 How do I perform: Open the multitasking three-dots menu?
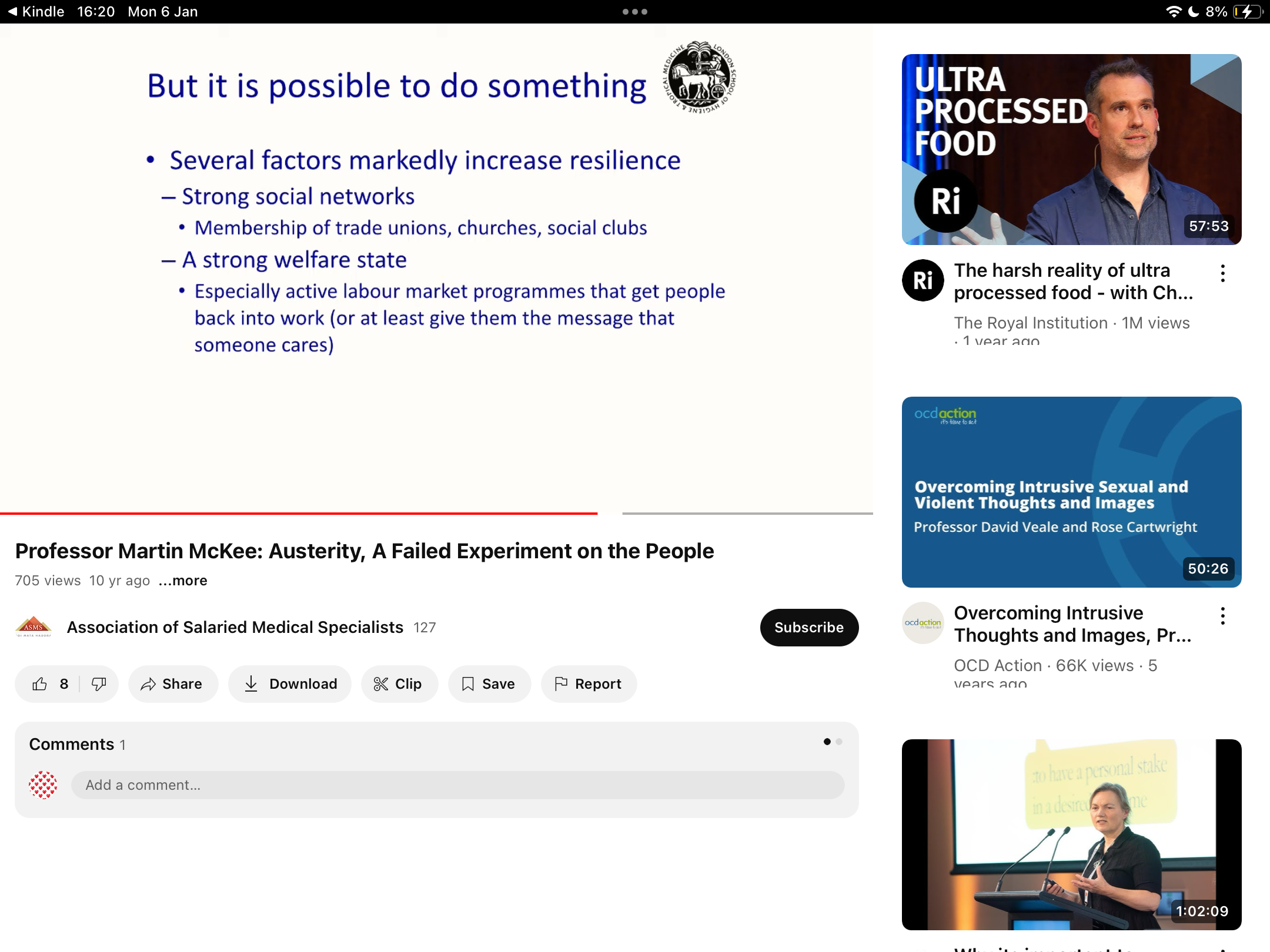(x=635, y=12)
